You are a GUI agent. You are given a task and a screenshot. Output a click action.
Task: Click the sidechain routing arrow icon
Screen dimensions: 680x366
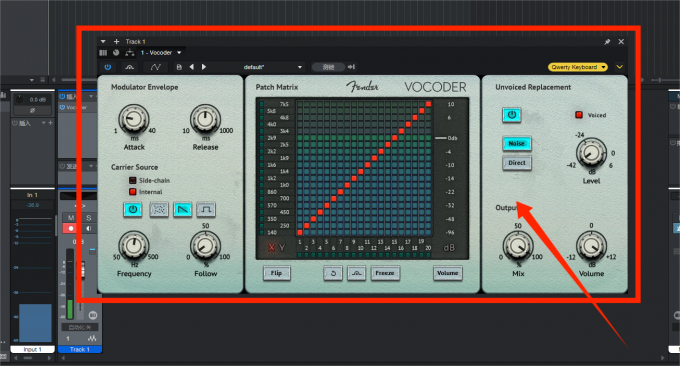[x=351, y=67]
